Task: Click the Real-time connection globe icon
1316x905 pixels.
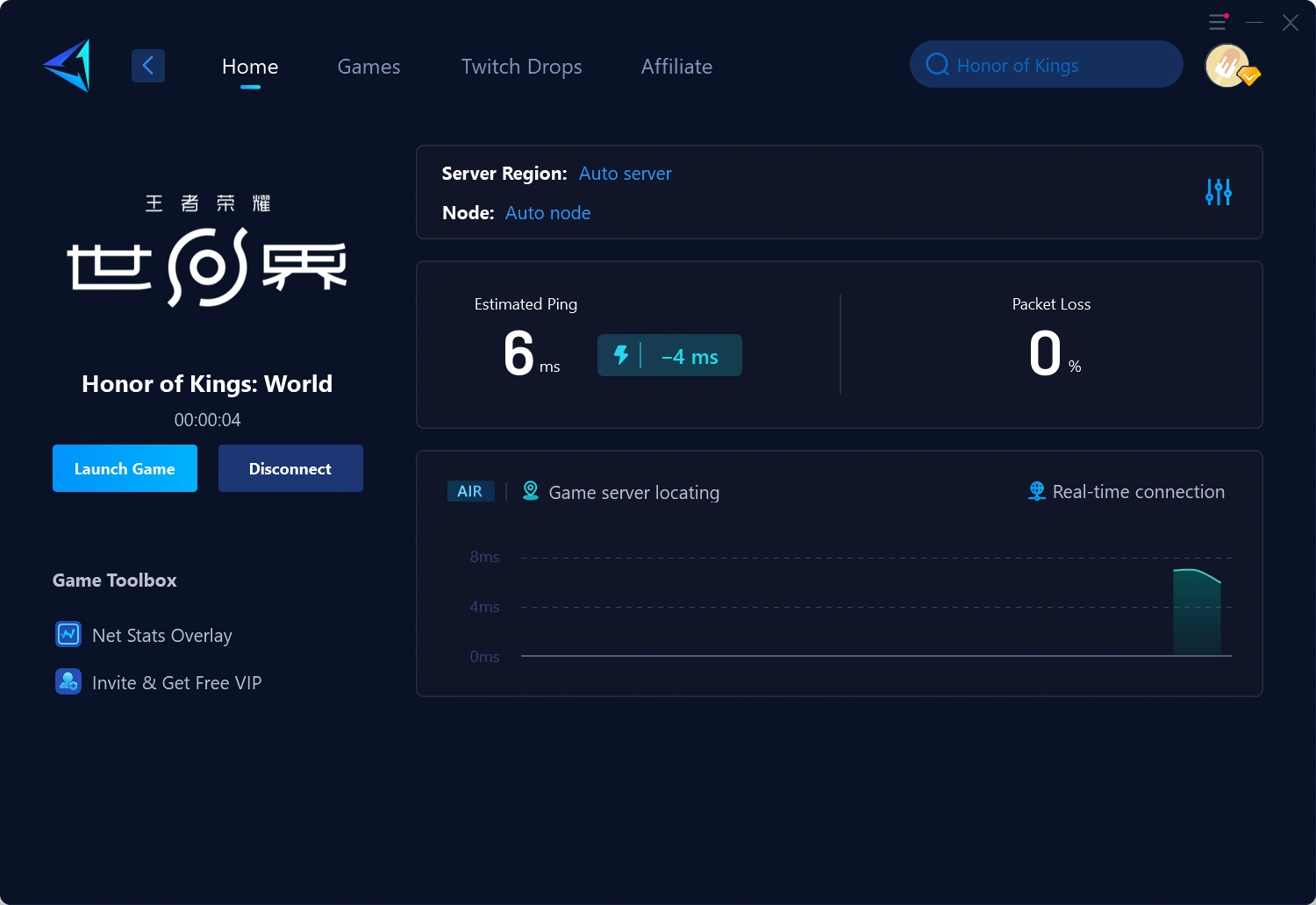Action: tap(1036, 491)
